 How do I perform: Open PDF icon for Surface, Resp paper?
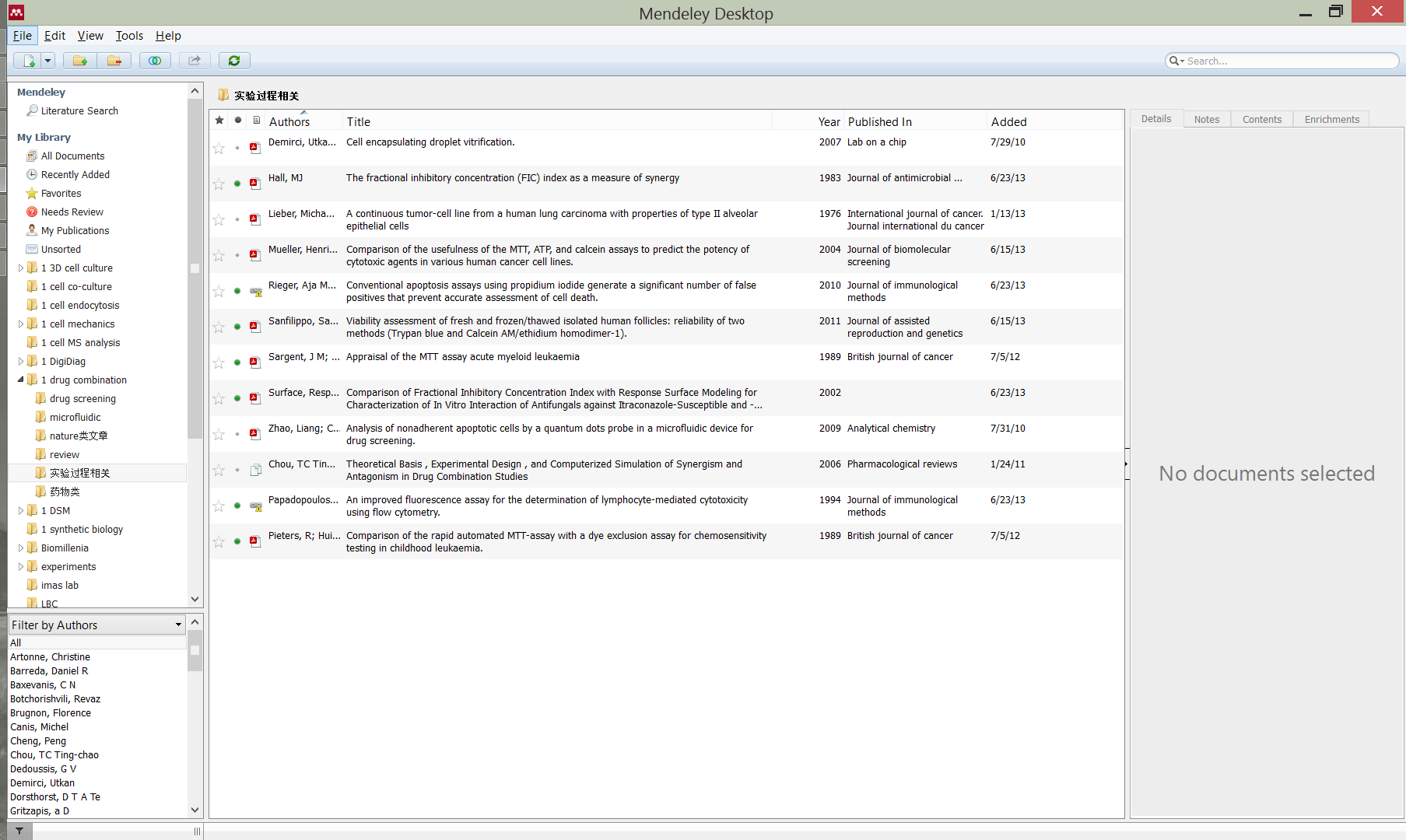click(x=255, y=398)
